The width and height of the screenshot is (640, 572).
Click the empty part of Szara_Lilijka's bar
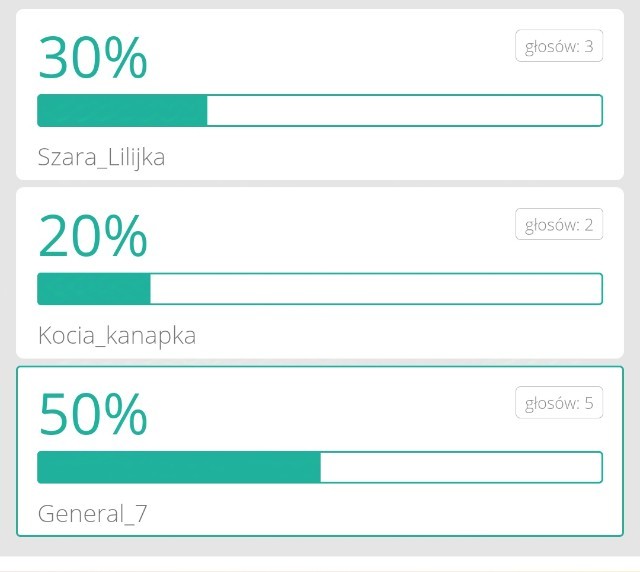click(404, 110)
